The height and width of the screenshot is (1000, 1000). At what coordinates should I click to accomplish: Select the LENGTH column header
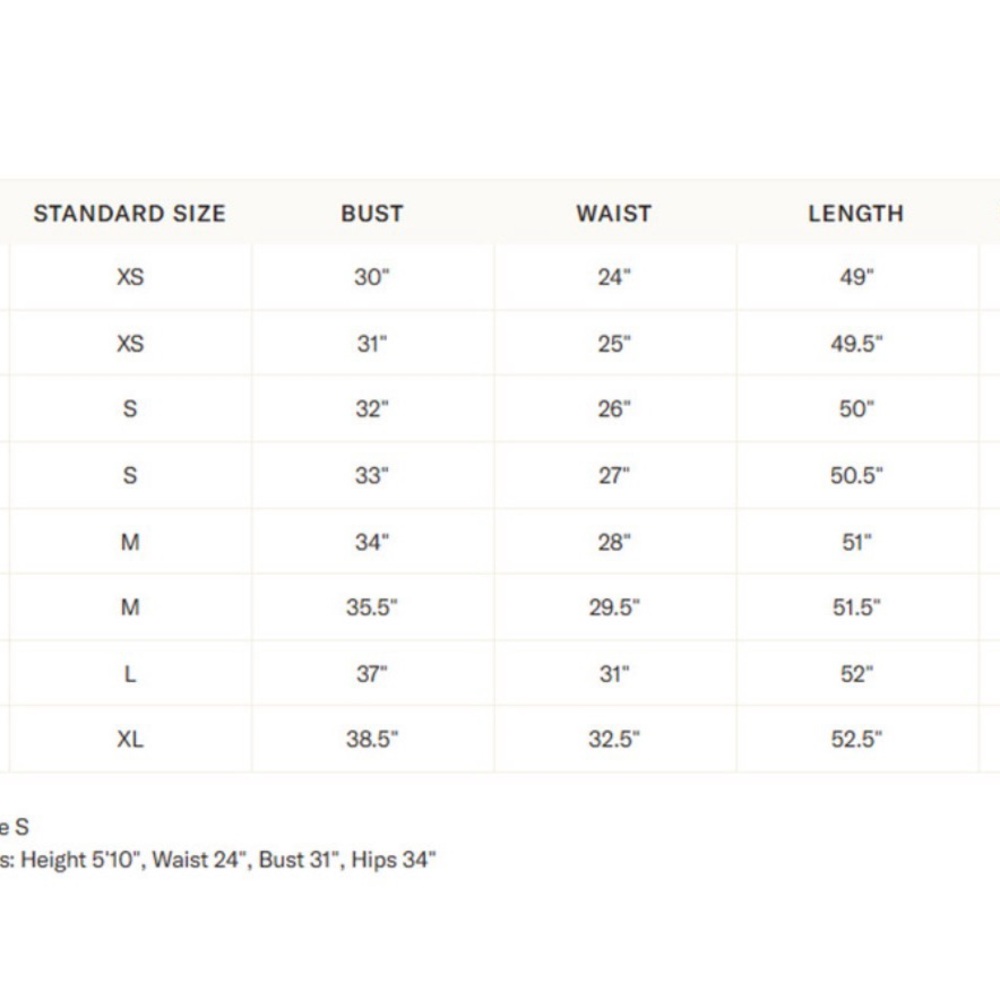coord(857,214)
